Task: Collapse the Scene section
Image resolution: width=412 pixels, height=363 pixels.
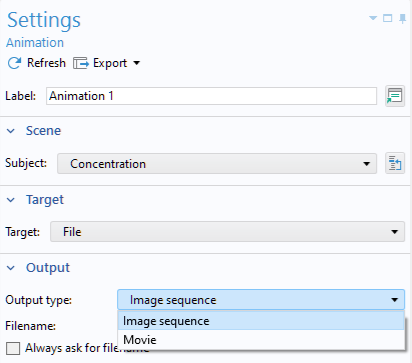Action: pos(11,131)
